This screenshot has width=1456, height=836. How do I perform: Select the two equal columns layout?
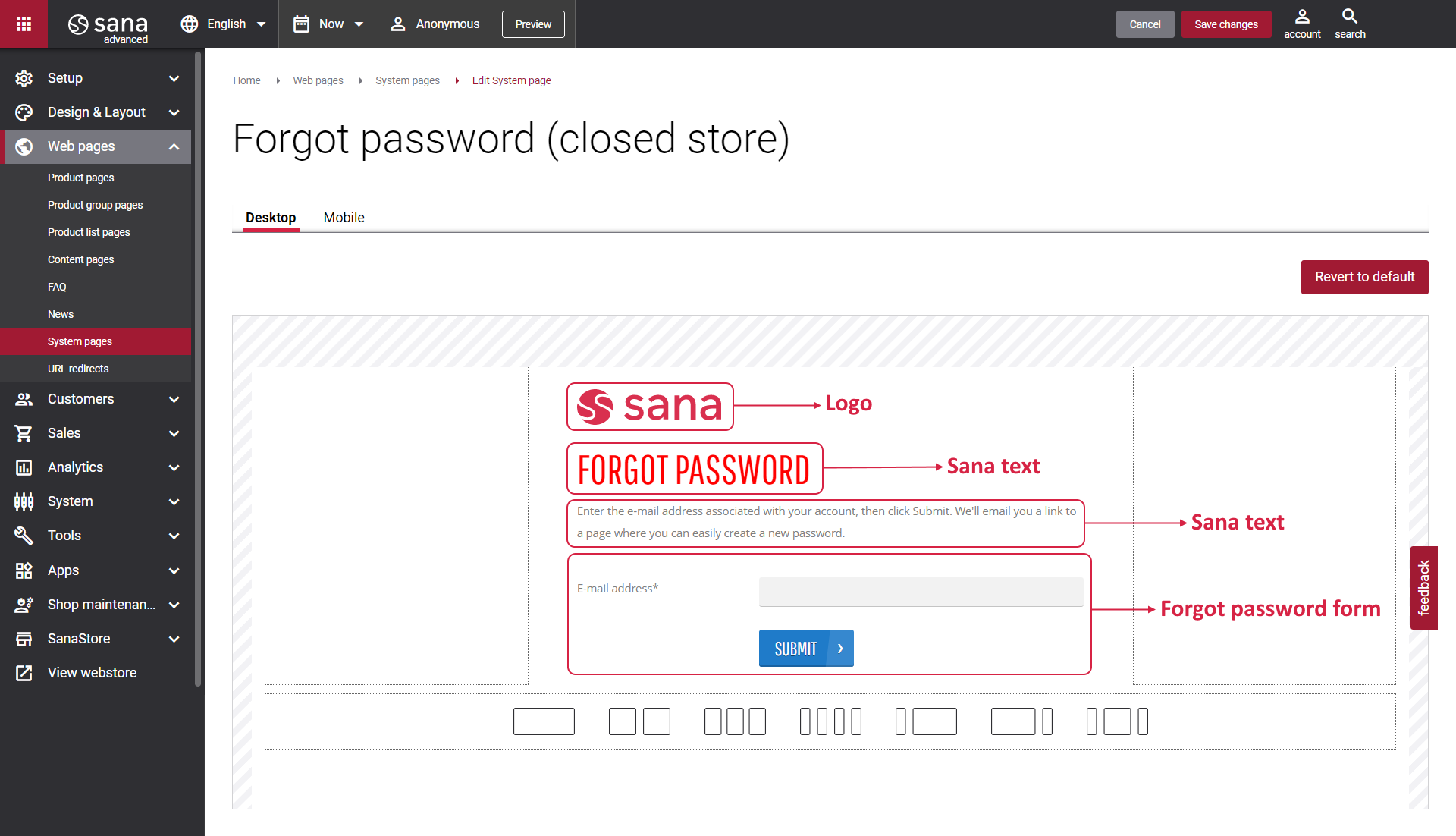pyautogui.click(x=639, y=721)
